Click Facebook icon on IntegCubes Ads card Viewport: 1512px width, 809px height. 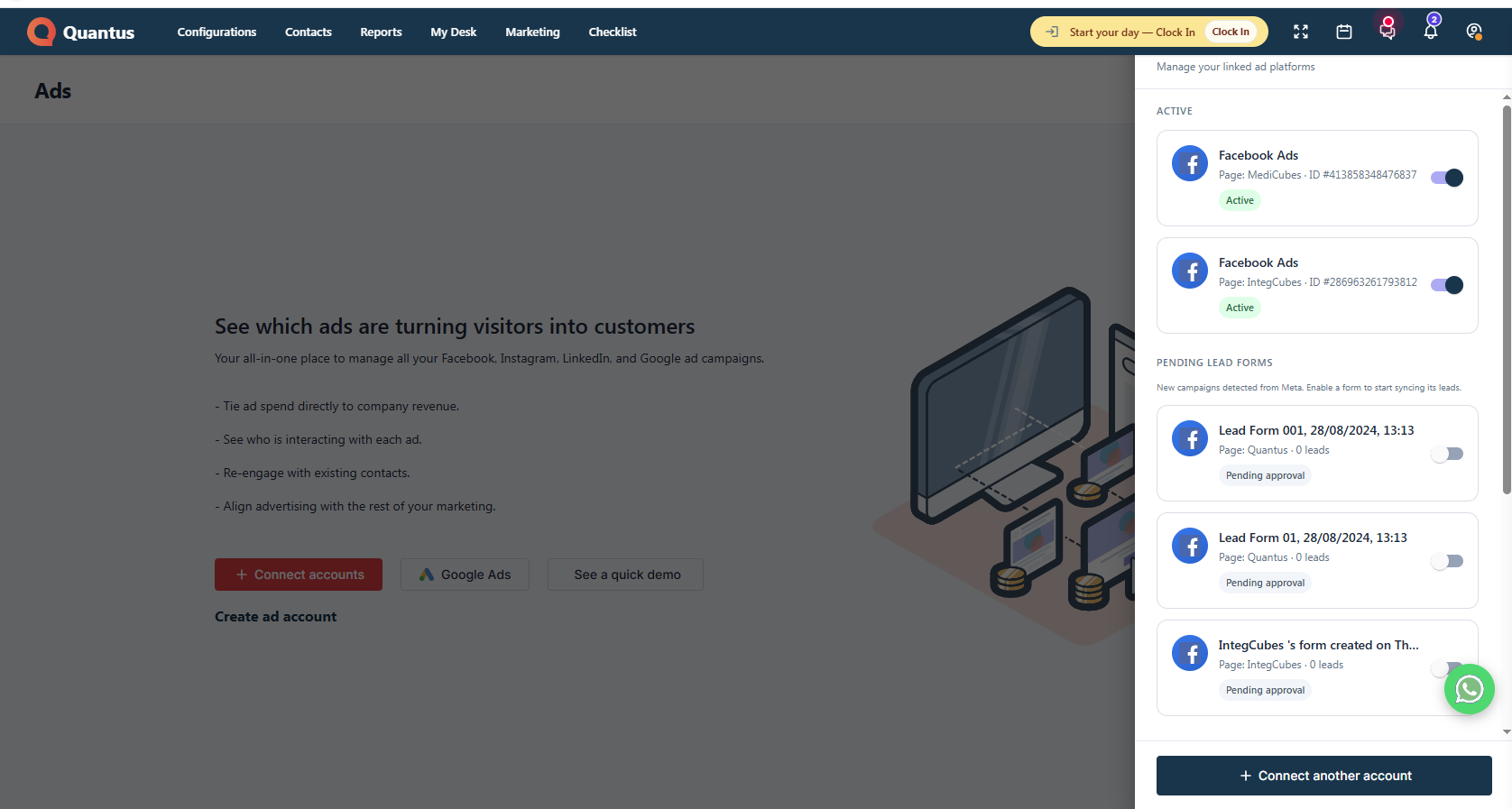1190,271
